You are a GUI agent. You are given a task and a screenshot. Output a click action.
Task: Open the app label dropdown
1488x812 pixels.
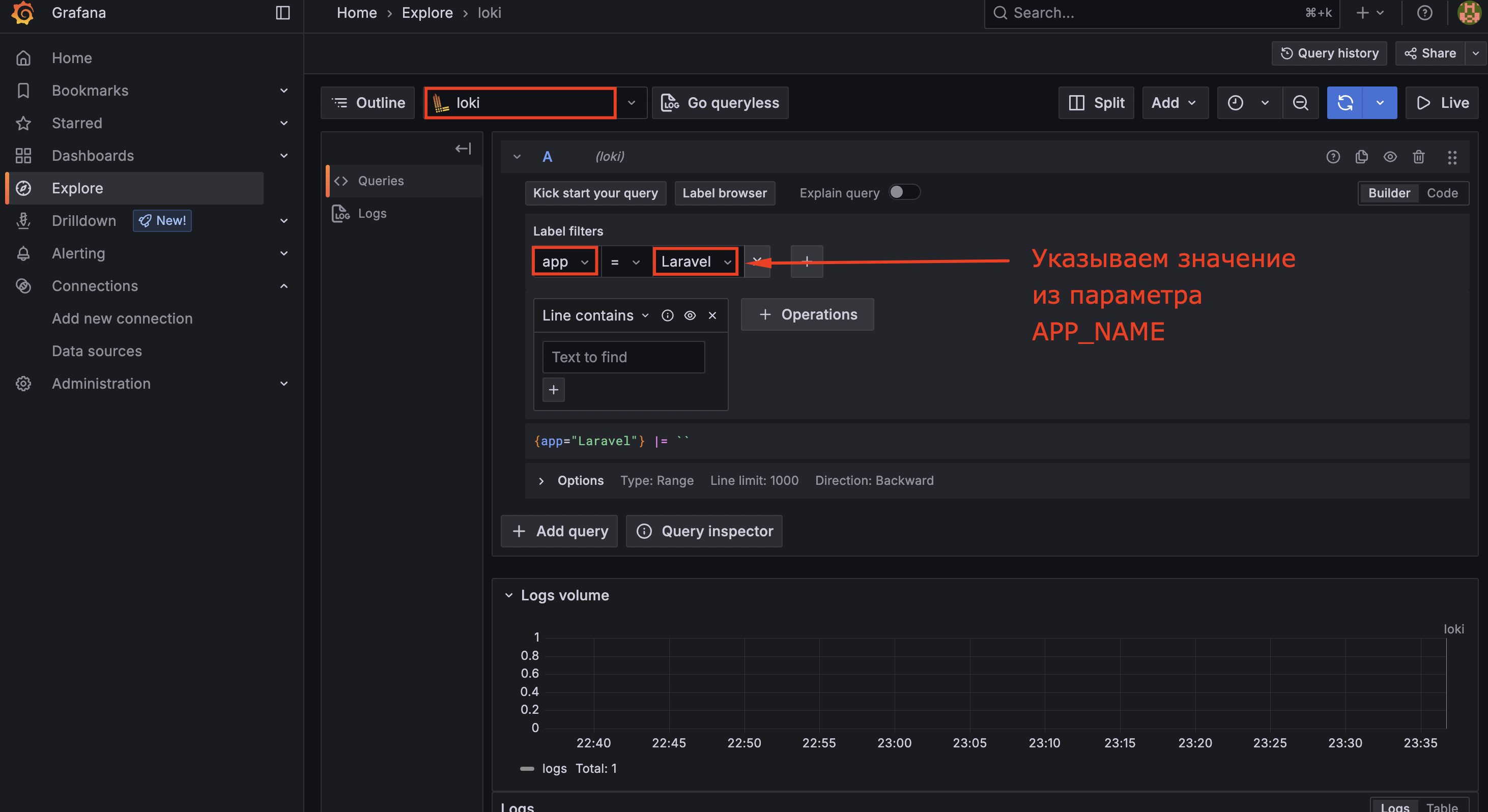click(565, 262)
